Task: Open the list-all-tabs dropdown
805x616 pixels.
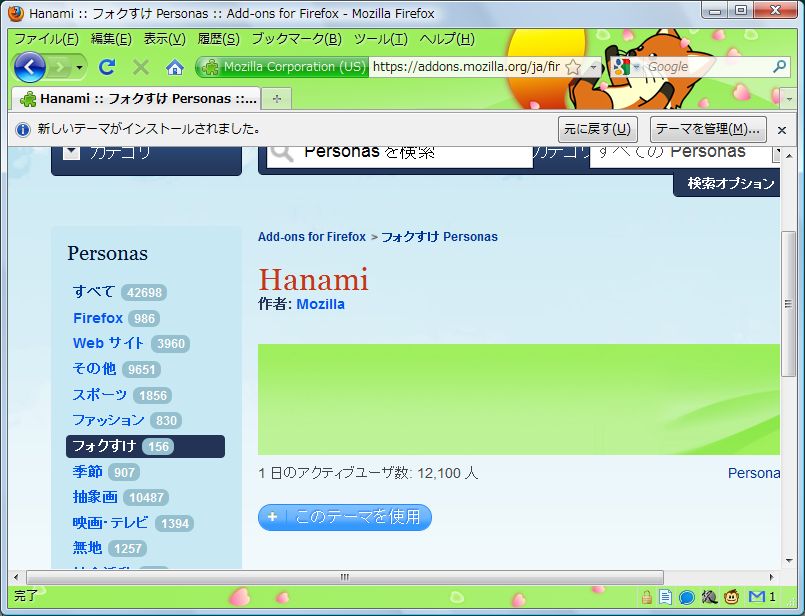Action: 789,99
